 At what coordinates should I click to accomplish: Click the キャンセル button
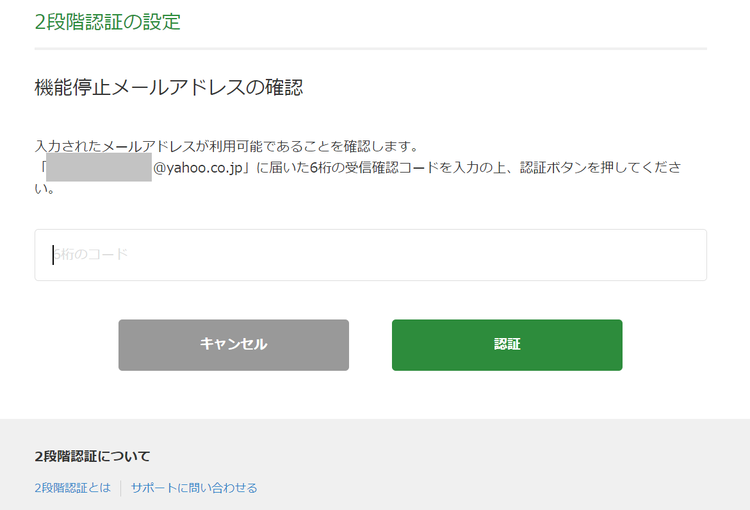coord(233,345)
